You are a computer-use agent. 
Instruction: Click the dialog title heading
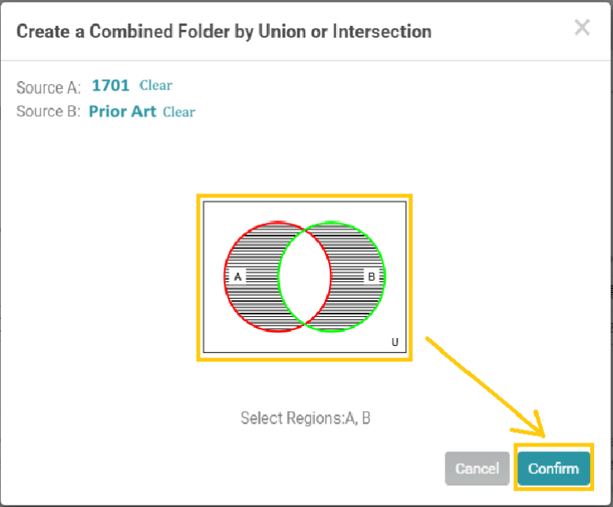click(x=224, y=31)
